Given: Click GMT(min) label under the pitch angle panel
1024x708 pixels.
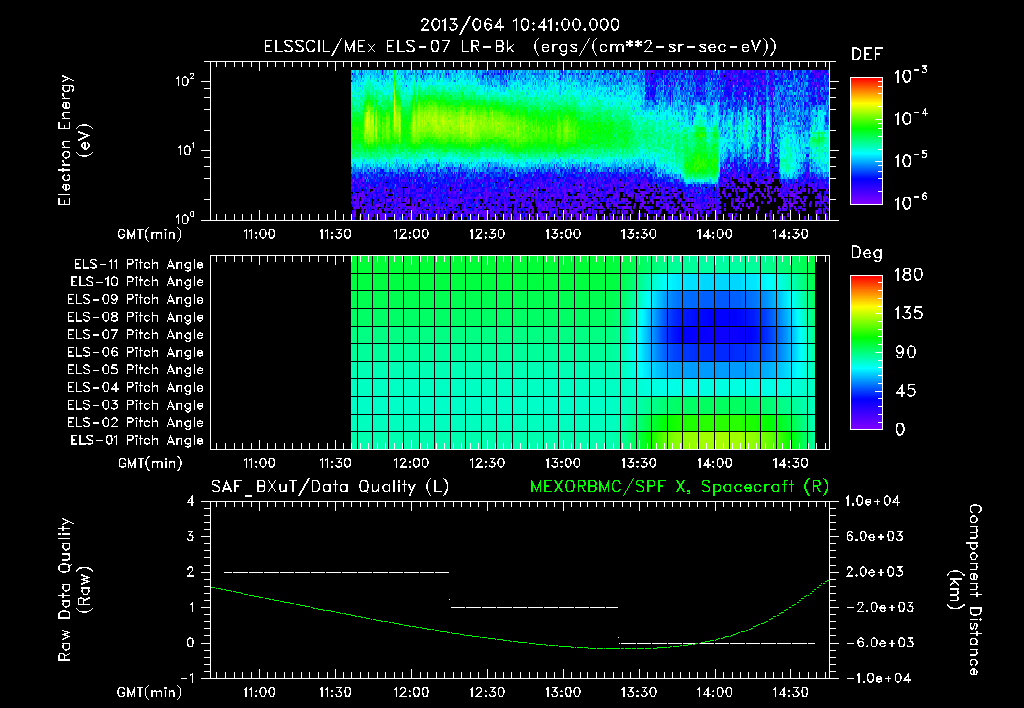Looking at the screenshot, I should click(x=150, y=463).
